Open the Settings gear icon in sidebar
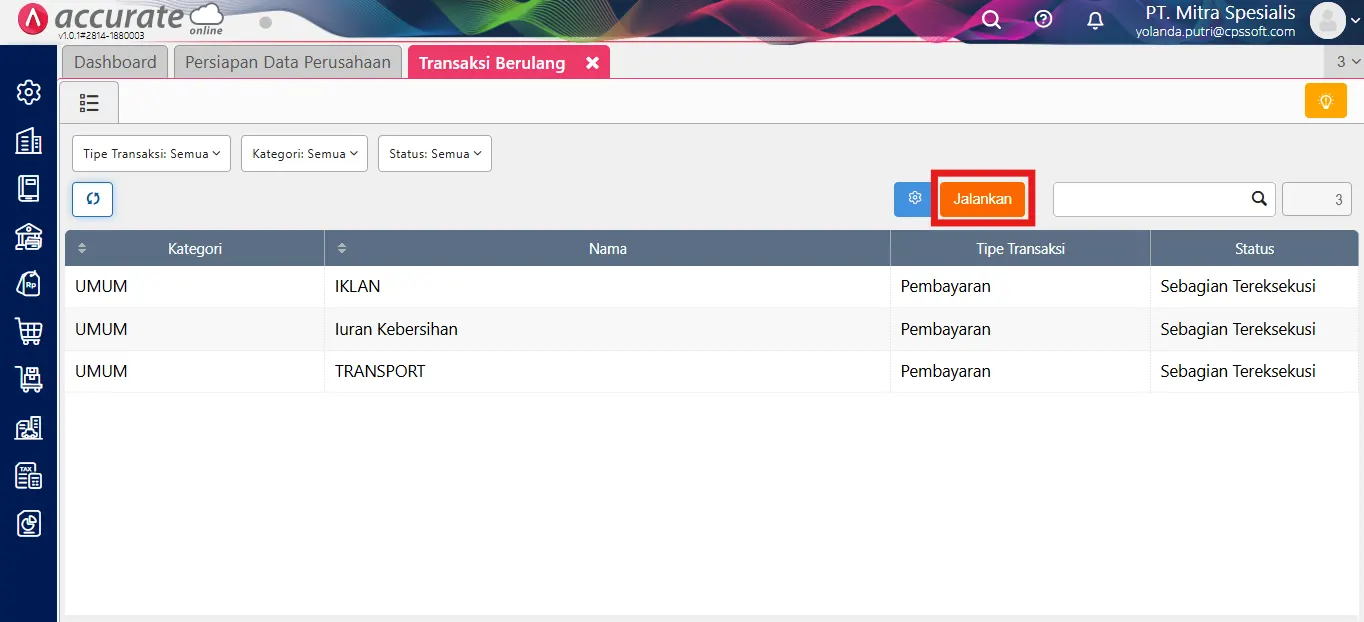This screenshot has height=622, width=1364. coord(28,92)
